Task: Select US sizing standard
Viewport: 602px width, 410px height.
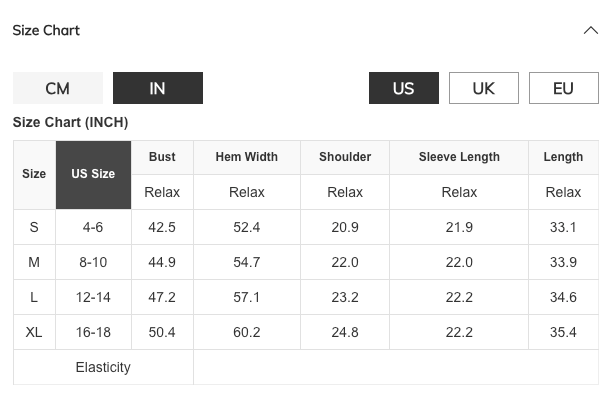Action: [x=403, y=88]
